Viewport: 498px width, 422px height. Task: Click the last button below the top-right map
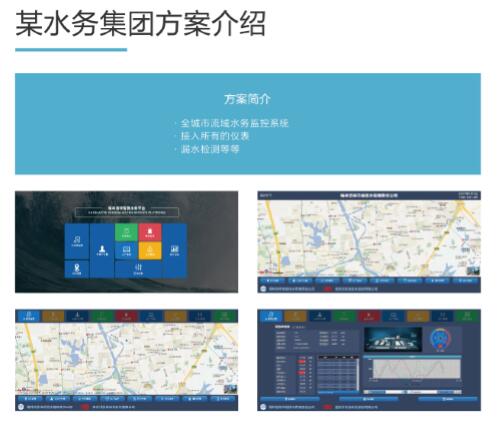click(465, 281)
